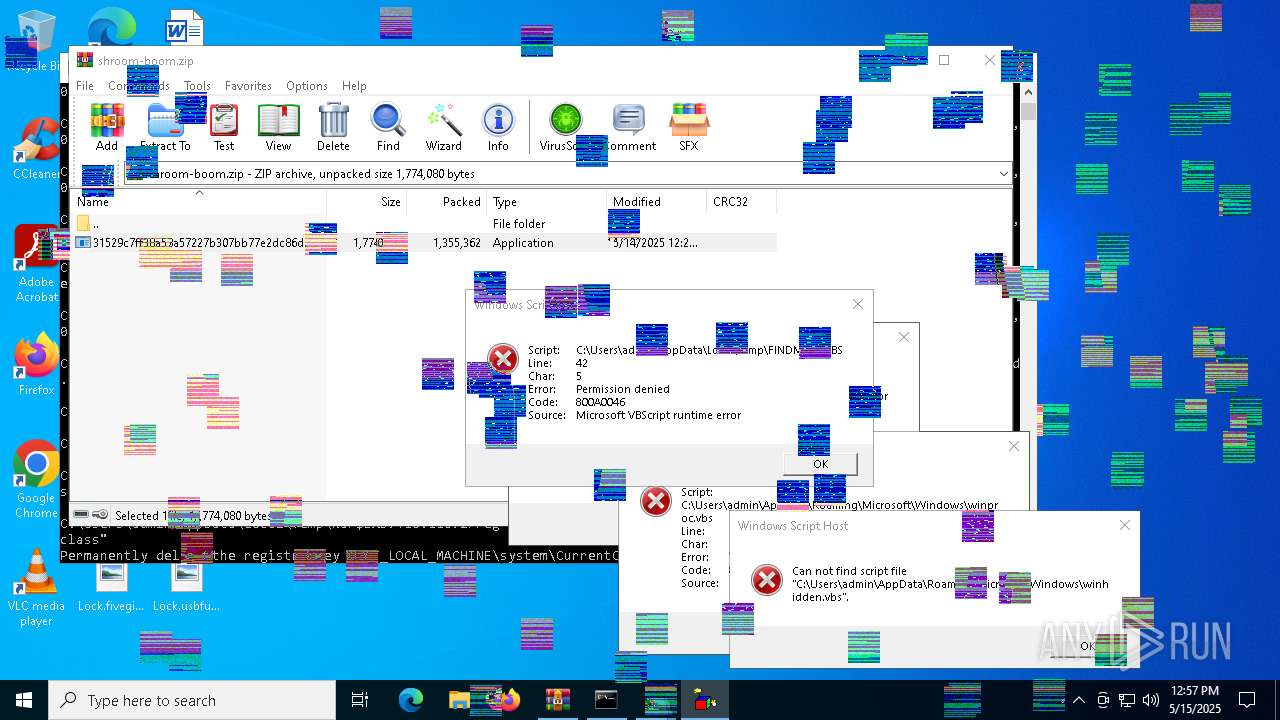Open Adobe Acrobat desktop shortcut
The image size is (1280, 720).
pyautogui.click(x=36, y=264)
